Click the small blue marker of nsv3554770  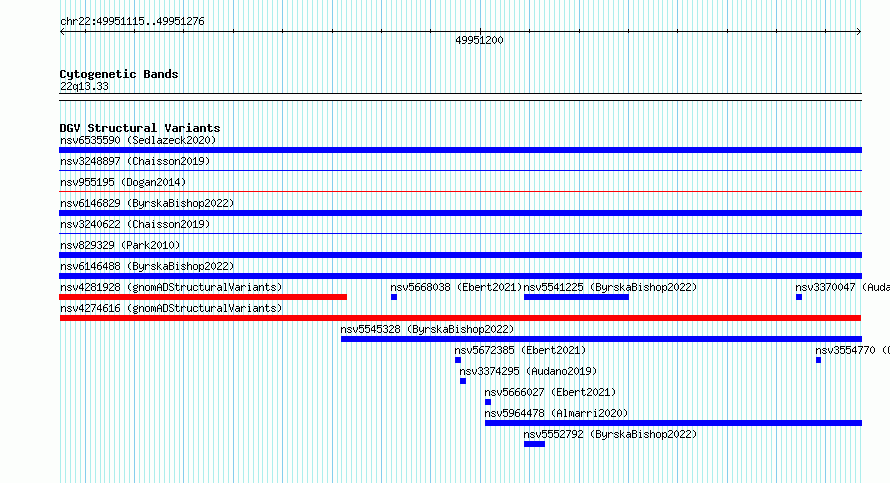[818, 360]
